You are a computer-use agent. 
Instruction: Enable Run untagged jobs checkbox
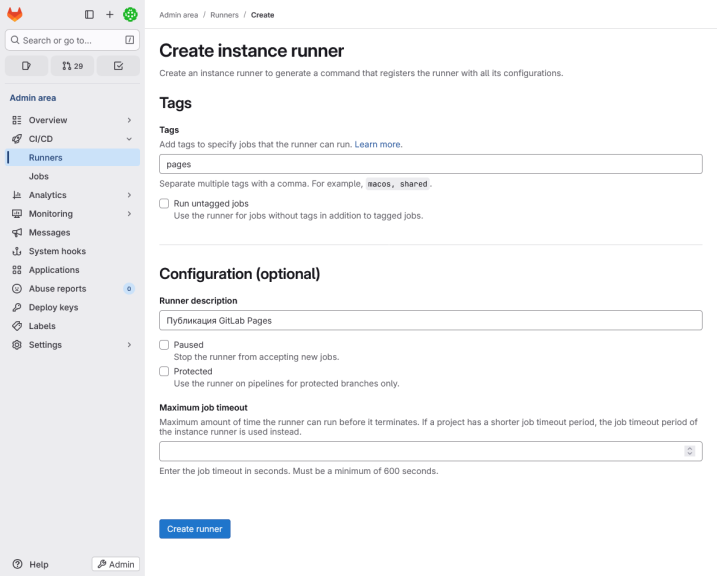[x=164, y=203]
